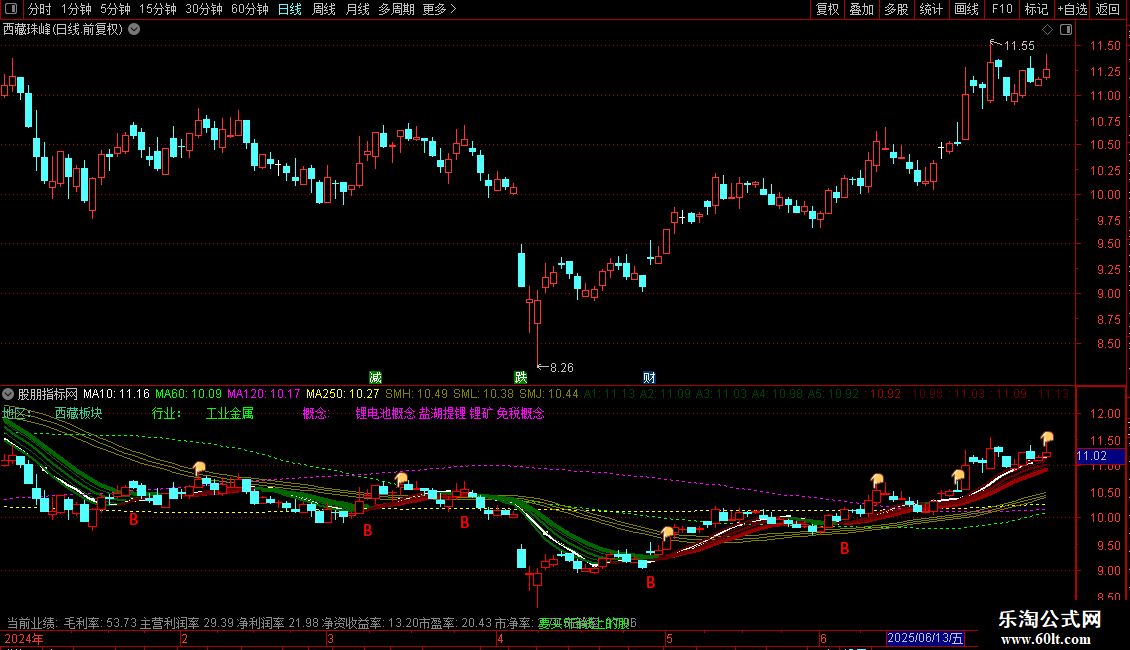Click the 2025/06/13/五 date marker
Screen dimensions: 1130x650
coord(925,638)
